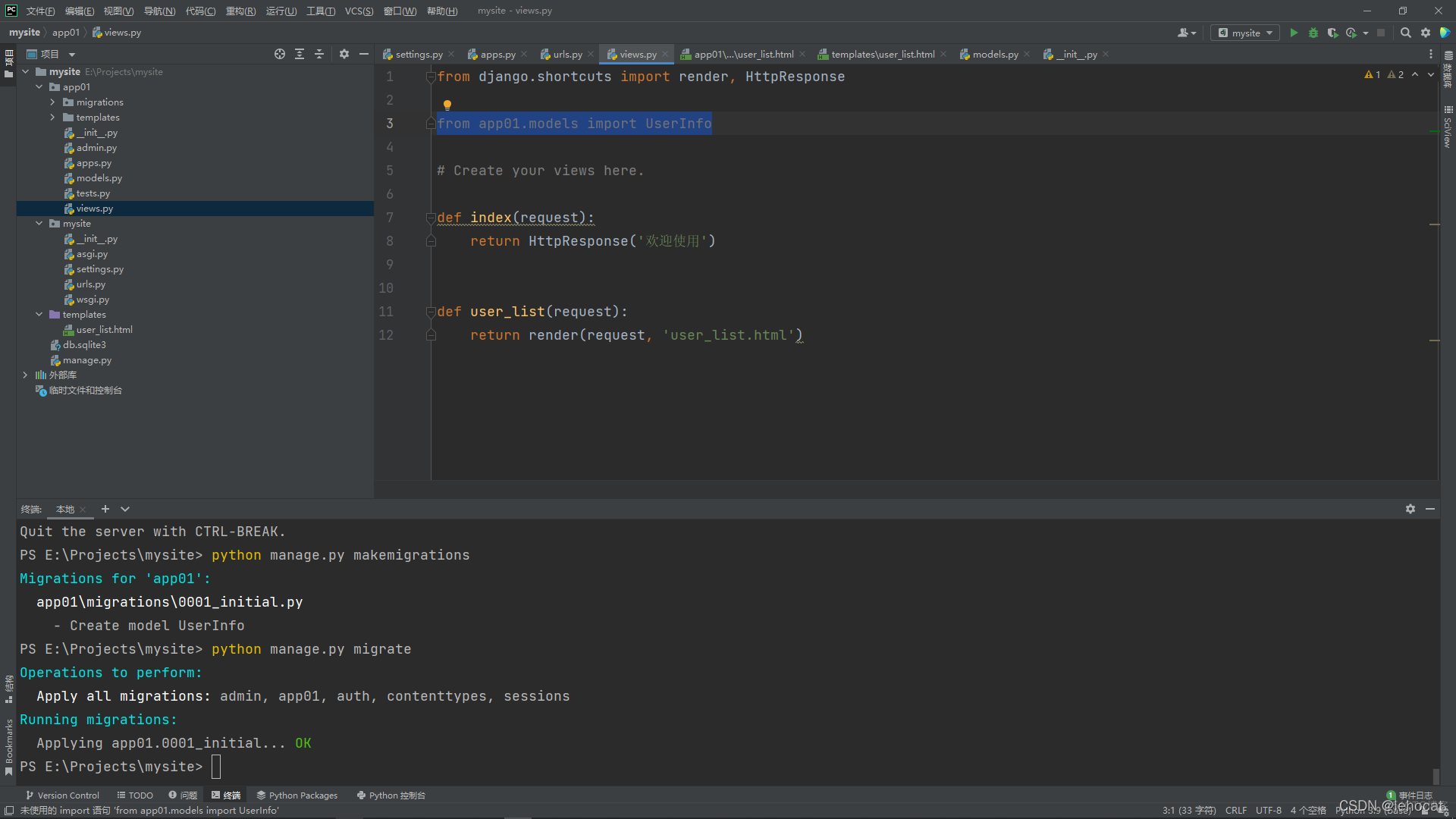Click the Search icon in top toolbar
1456x819 pixels.
[x=1405, y=33]
